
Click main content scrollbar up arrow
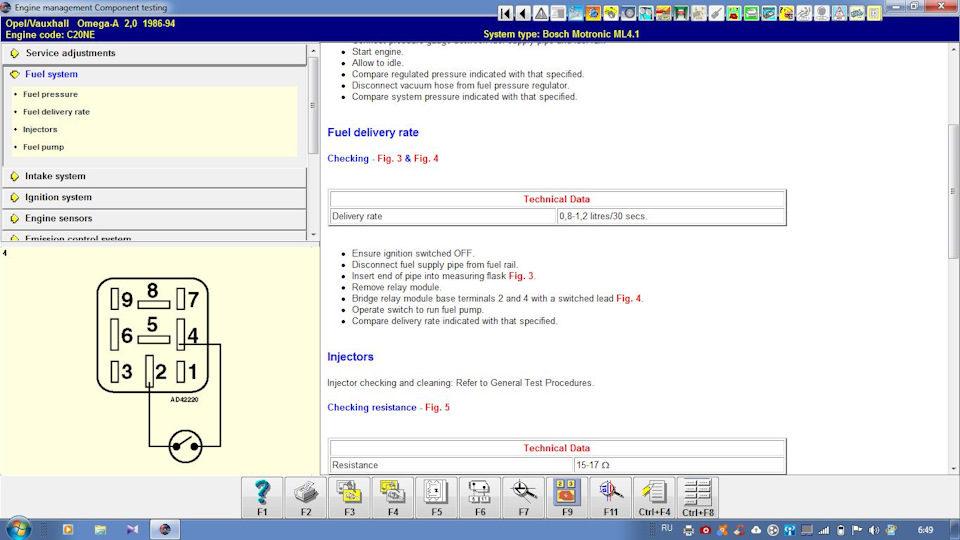coord(954,48)
